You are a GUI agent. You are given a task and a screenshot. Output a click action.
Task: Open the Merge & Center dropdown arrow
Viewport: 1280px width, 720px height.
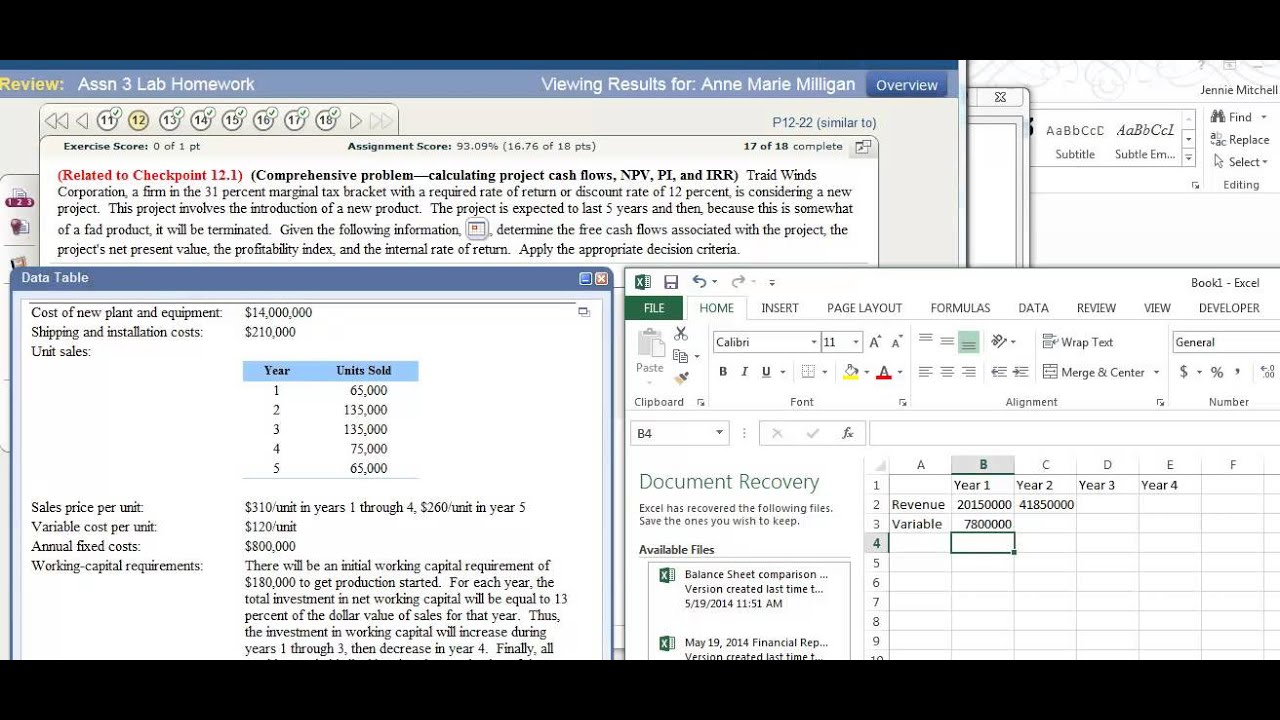point(1157,372)
